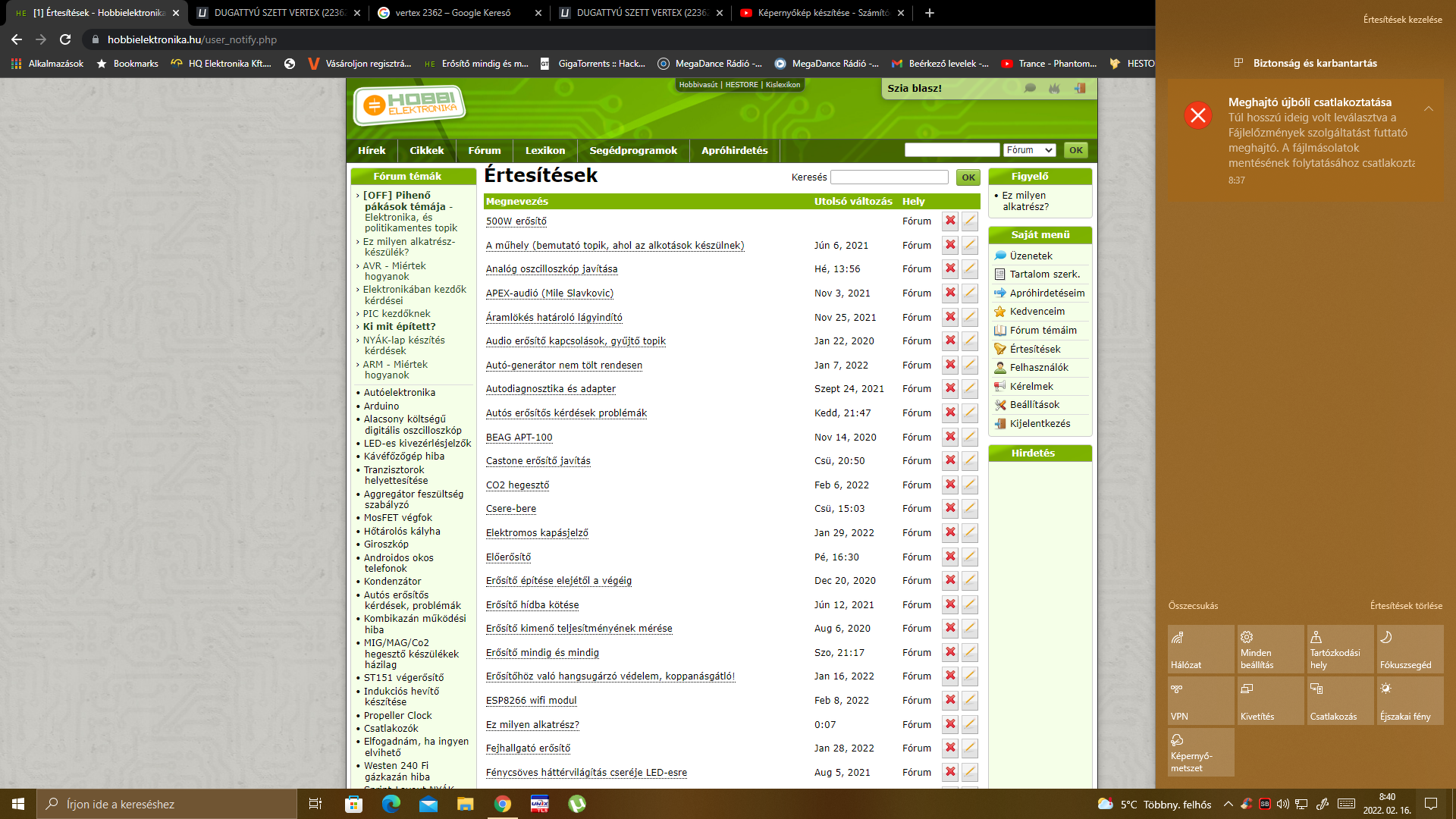Toggle VPN quick action tile
Screen dimensions: 1456x819
click(1200, 701)
